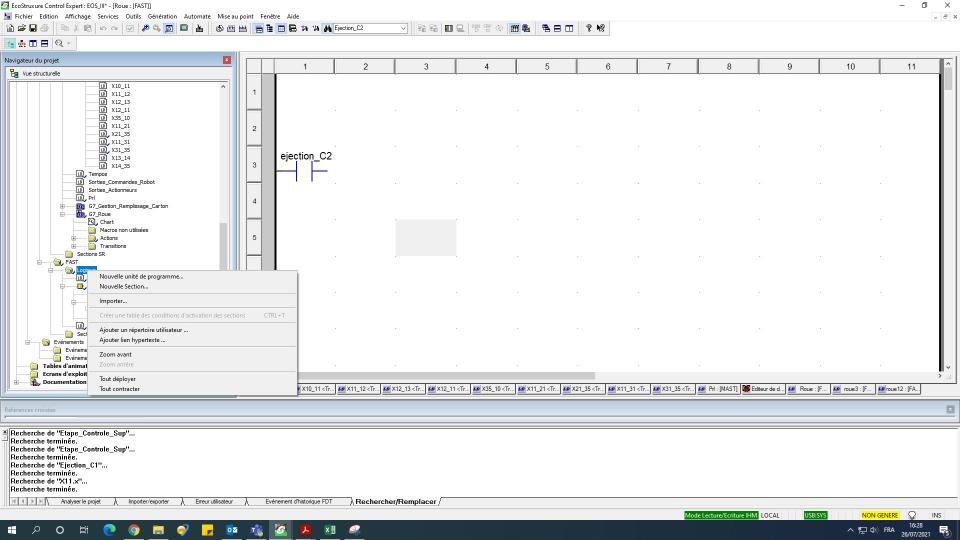Switch to the Analyser le projet tab

click(x=80, y=501)
